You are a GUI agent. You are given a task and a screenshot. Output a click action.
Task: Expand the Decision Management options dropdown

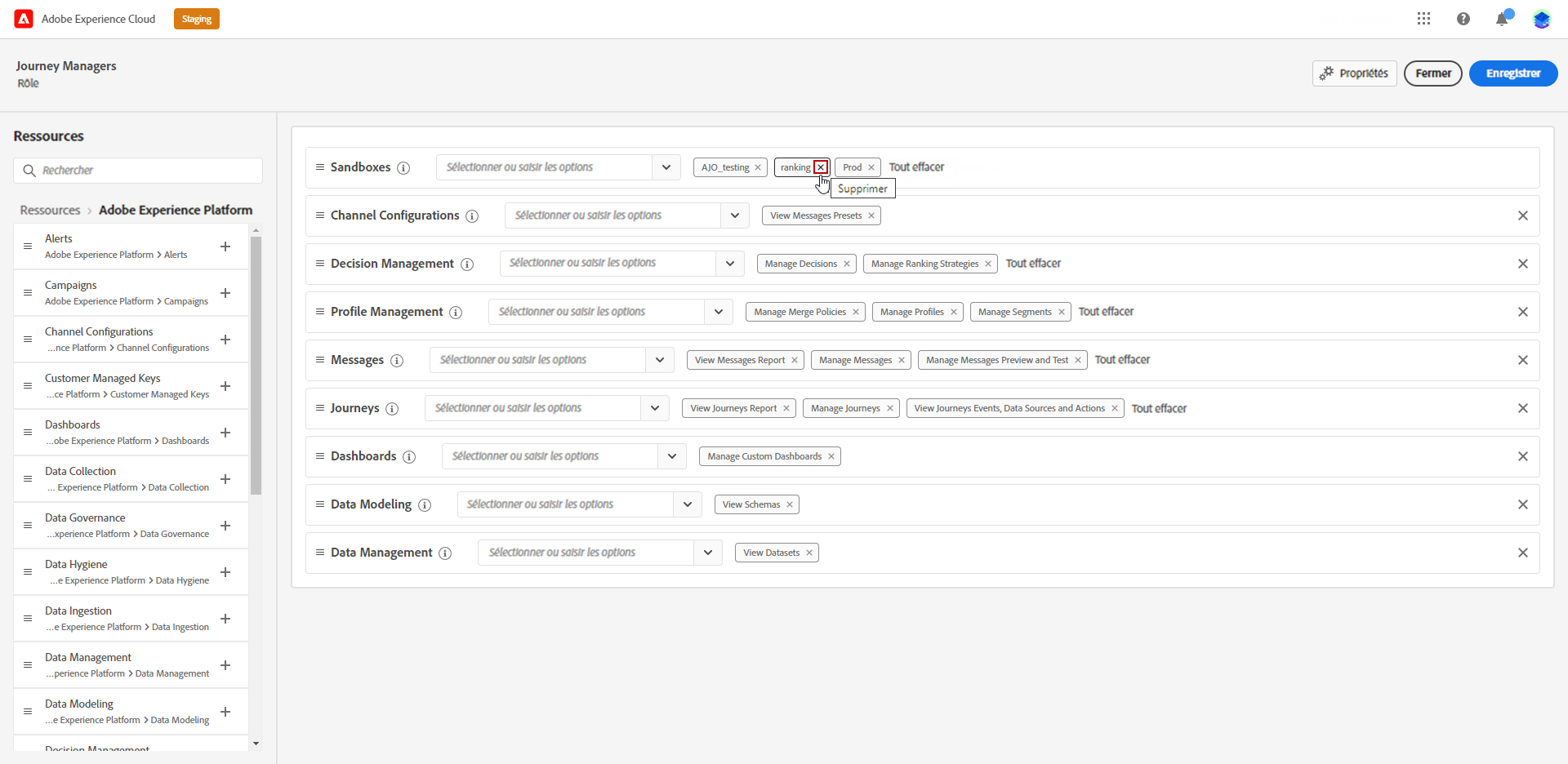coord(730,264)
